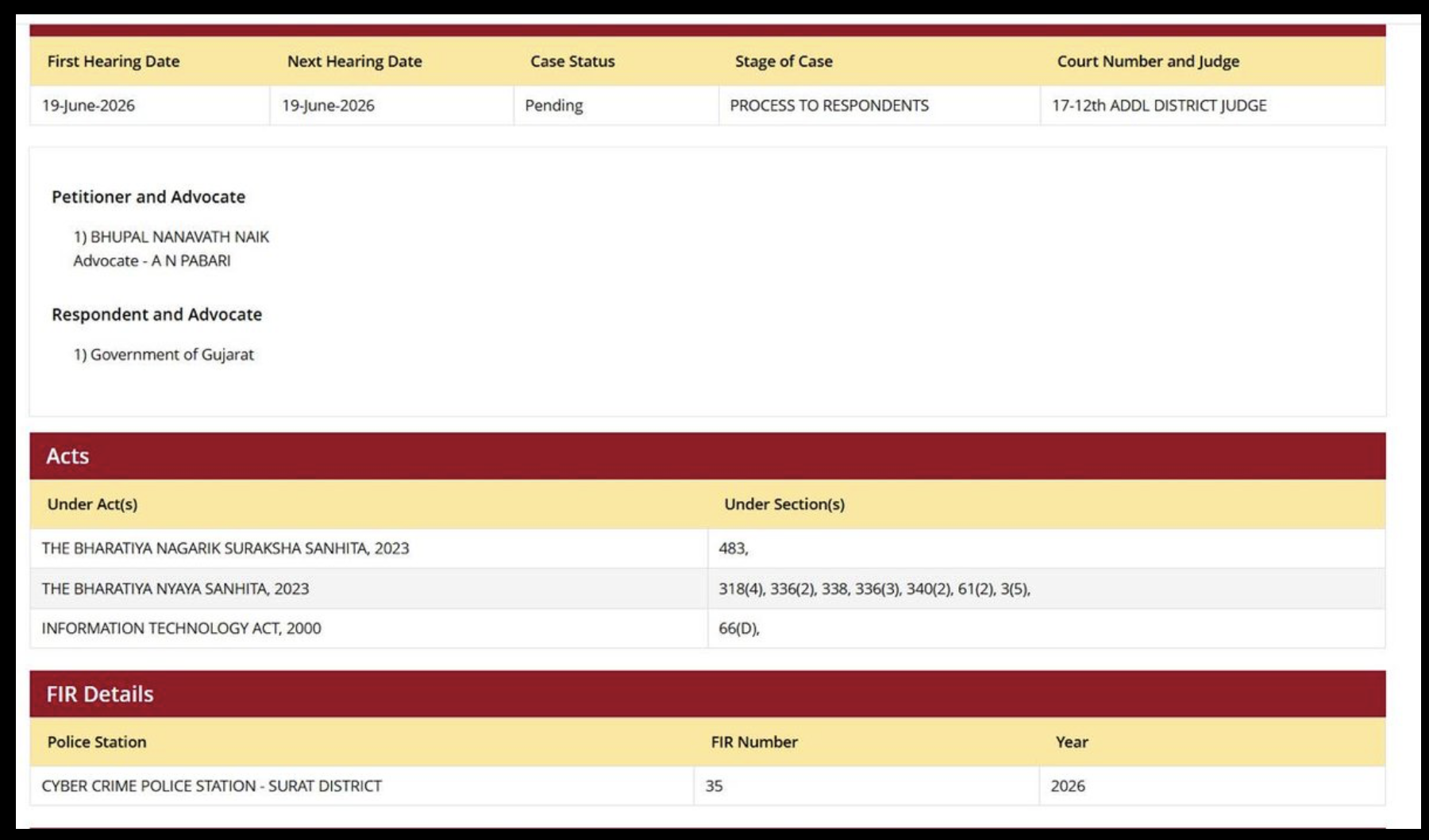1429x840 pixels.
Task: Click the Case Status column header
Action: point(572,61)
